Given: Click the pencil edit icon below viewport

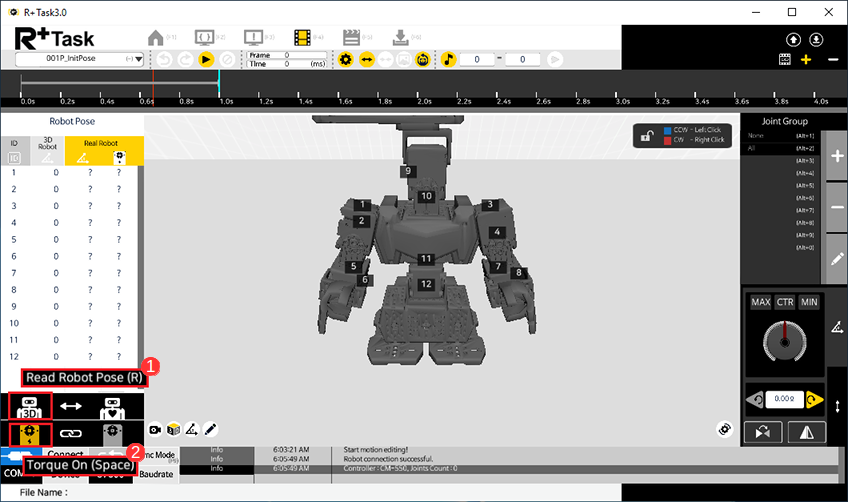Looking at the screenshot, I should pos(211,429).
